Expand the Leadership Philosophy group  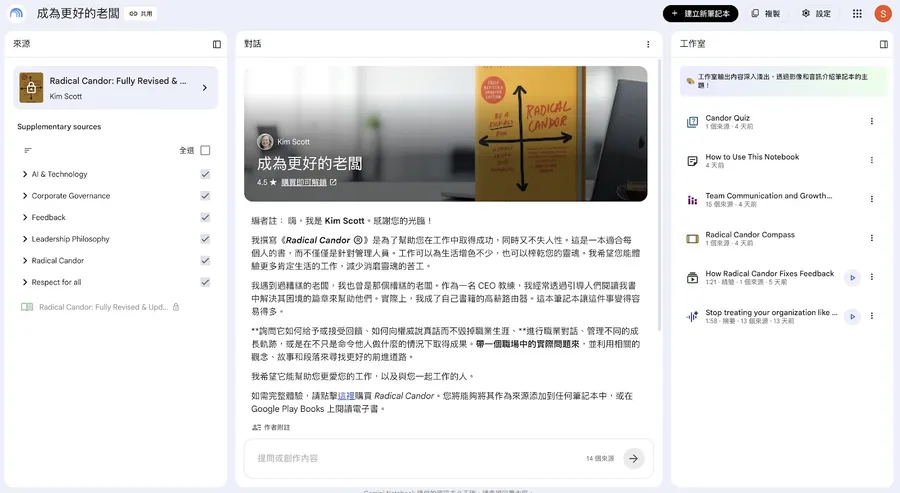tap(25, 239)
